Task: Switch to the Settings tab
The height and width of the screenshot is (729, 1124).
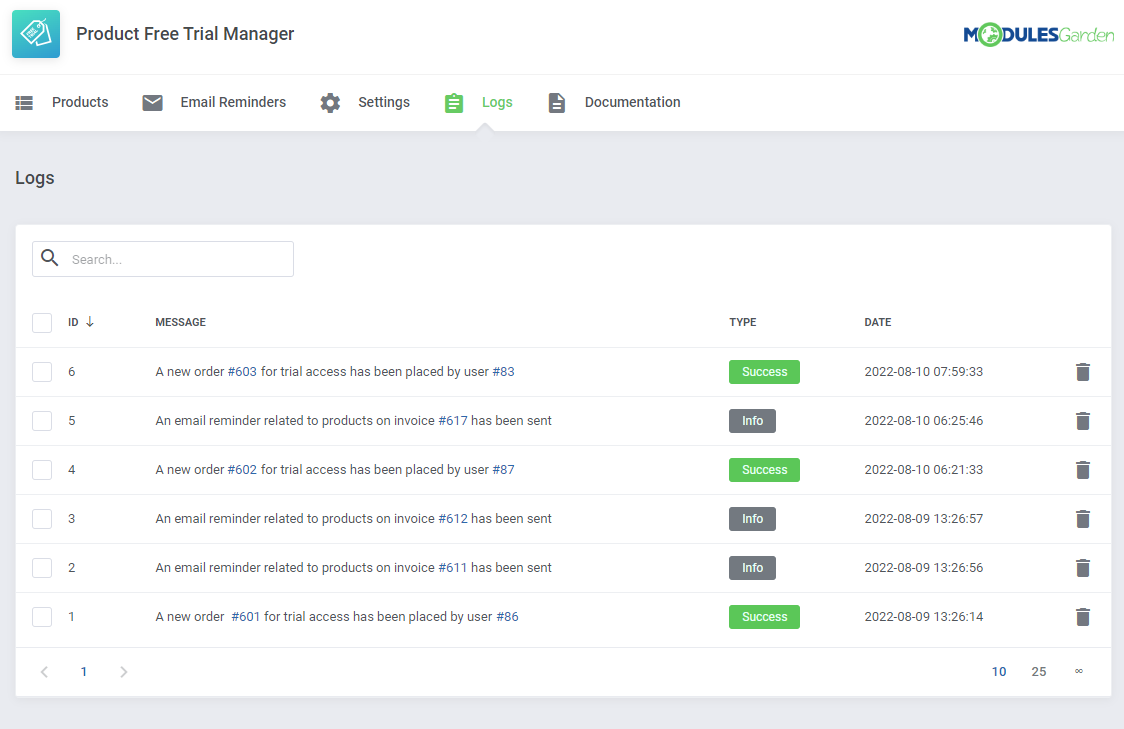Action: pyautogui.click(x=384, y=103)
